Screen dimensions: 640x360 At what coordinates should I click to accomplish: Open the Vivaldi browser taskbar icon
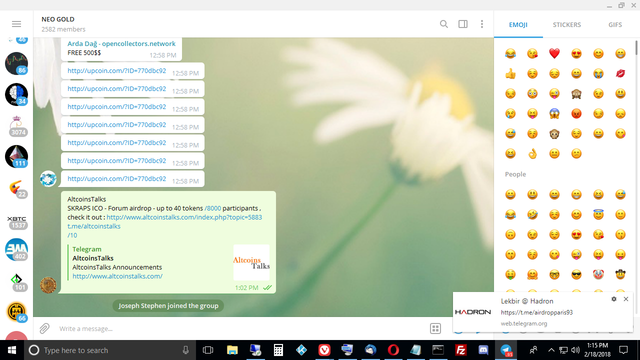tap(324, 350)
